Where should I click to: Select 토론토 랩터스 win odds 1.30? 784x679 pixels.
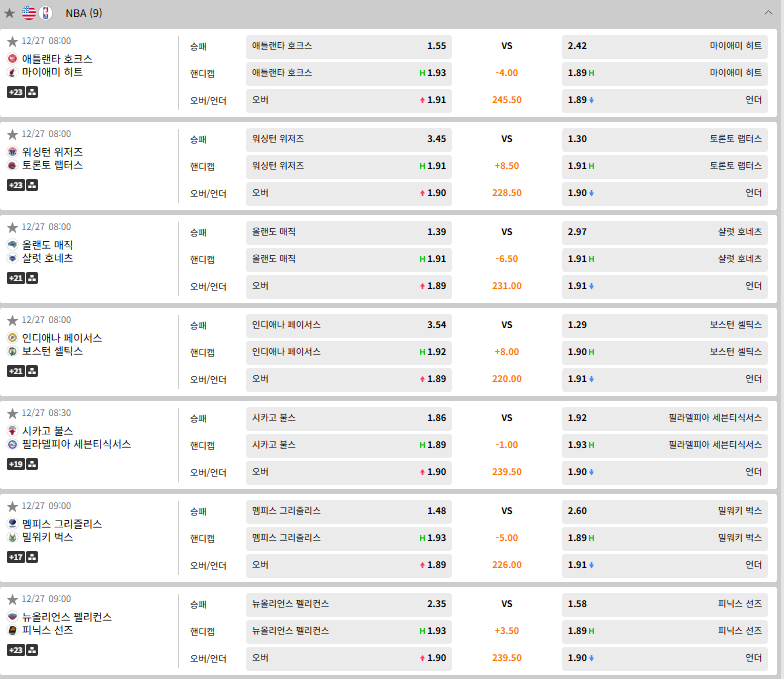click(x=664, y=139)
